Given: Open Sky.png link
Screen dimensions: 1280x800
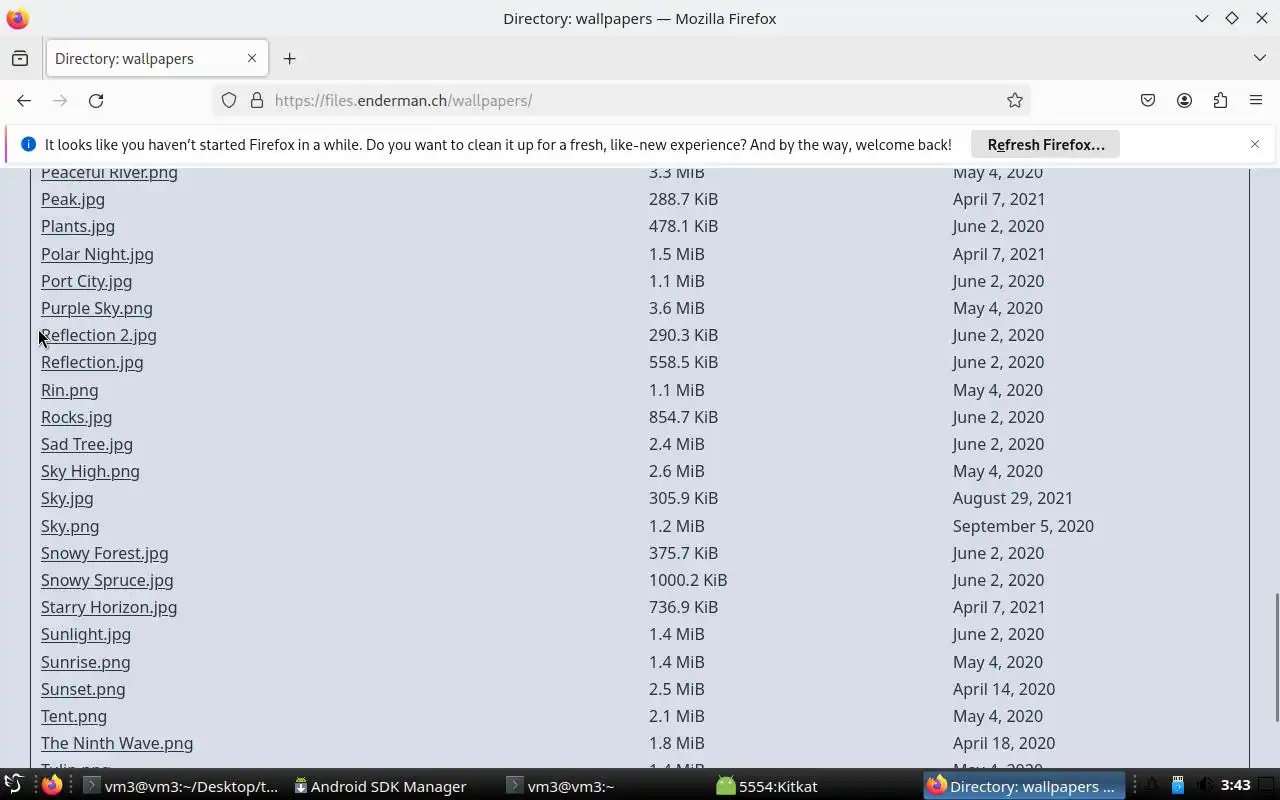Looking at the screenshot, I should pyautogui.click(x=70, y=526).
